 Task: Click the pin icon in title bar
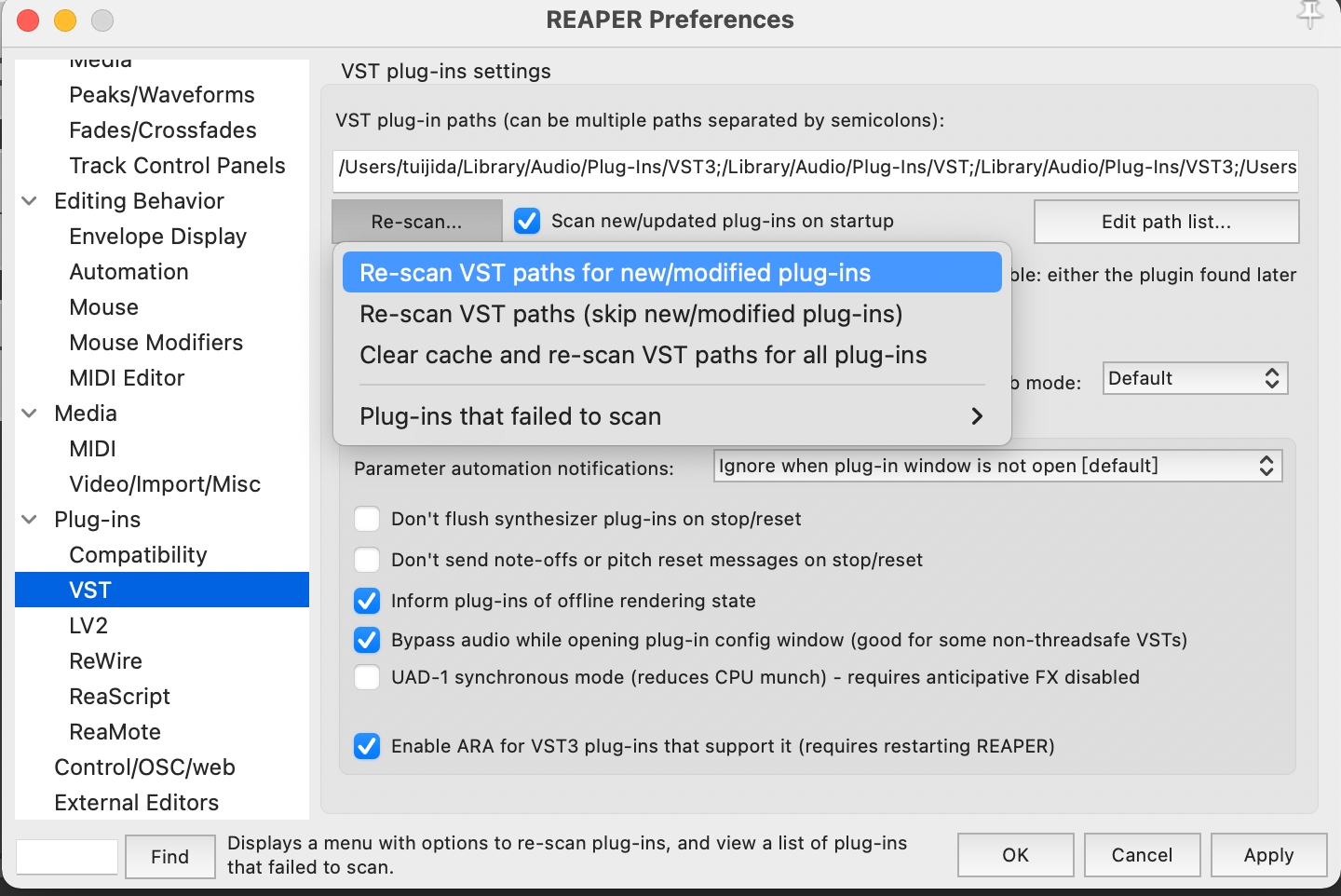pyautogui.click(x=1309, y=15)
